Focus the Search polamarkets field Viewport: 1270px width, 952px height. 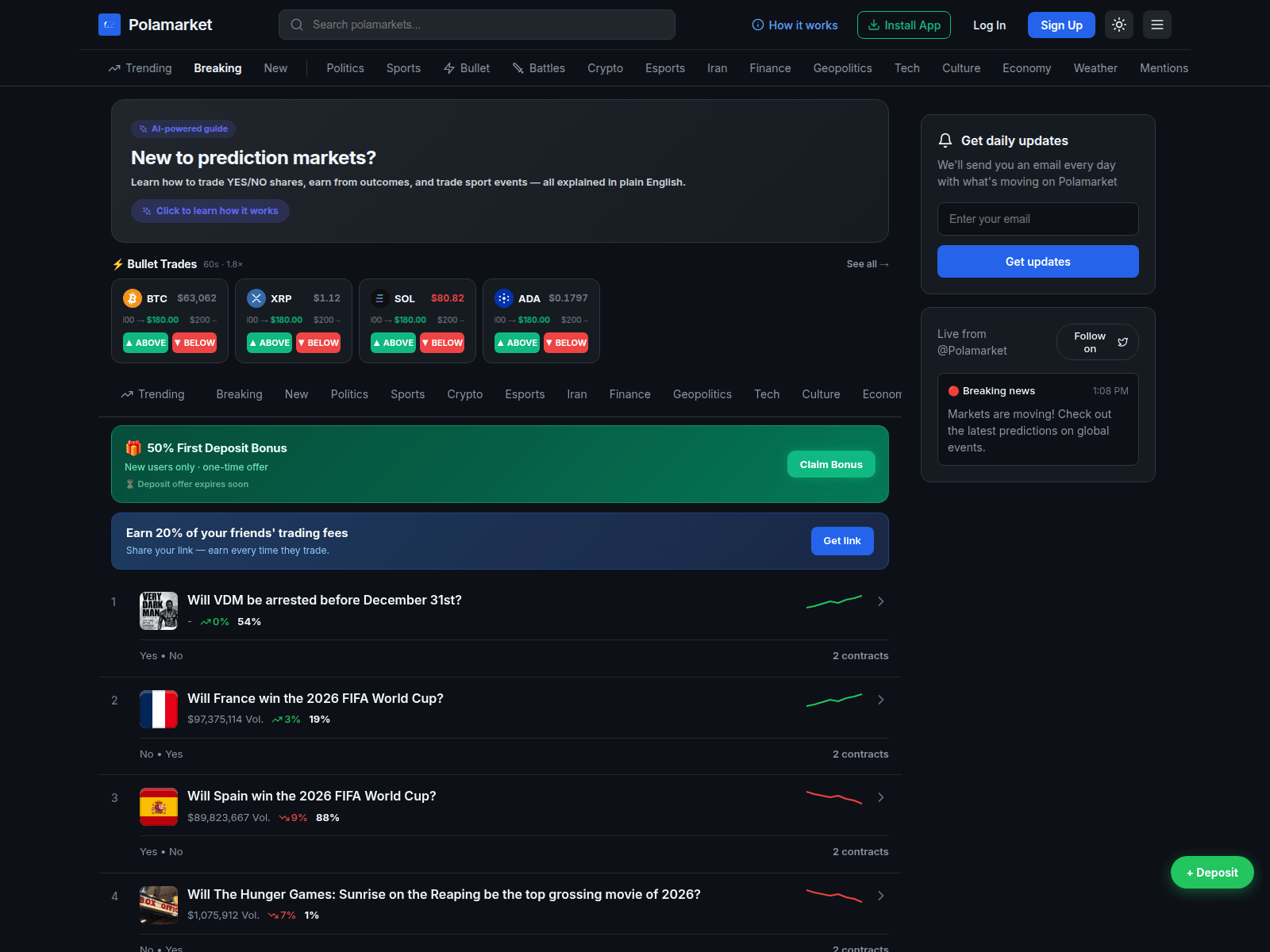tap(477, 25)
